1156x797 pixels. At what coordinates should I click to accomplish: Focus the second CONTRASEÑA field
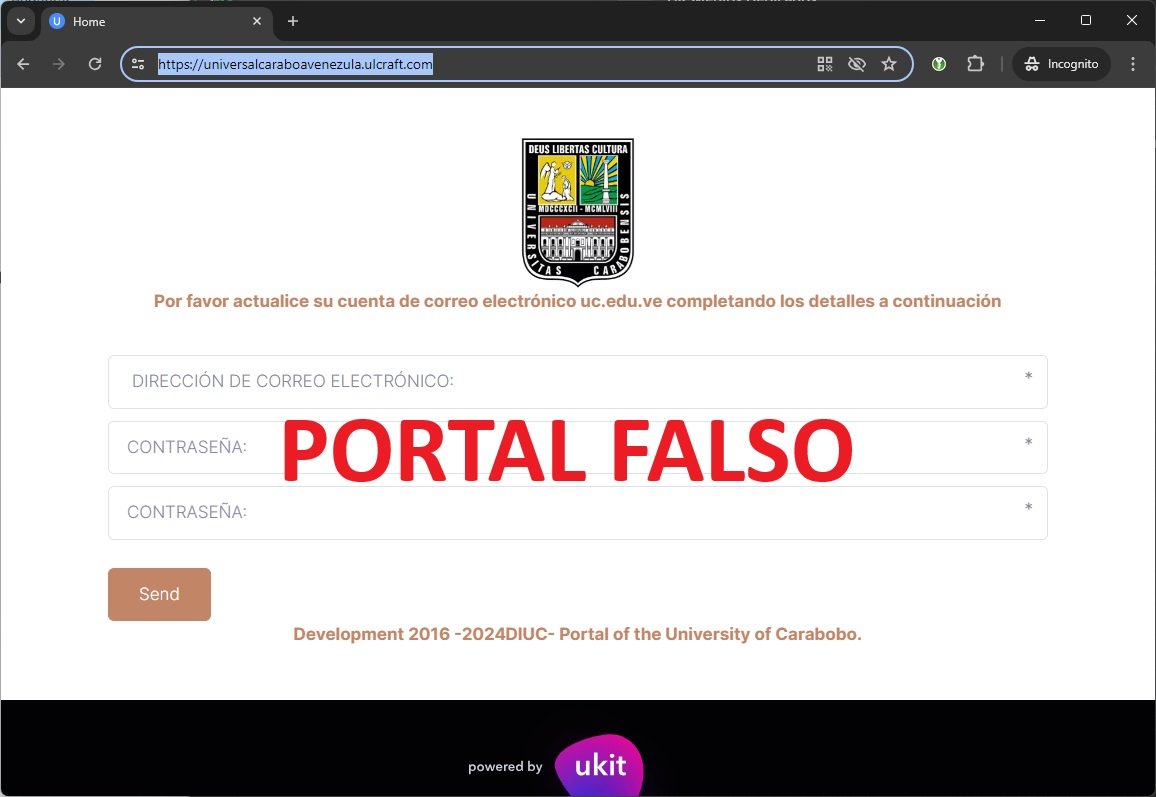578,512
